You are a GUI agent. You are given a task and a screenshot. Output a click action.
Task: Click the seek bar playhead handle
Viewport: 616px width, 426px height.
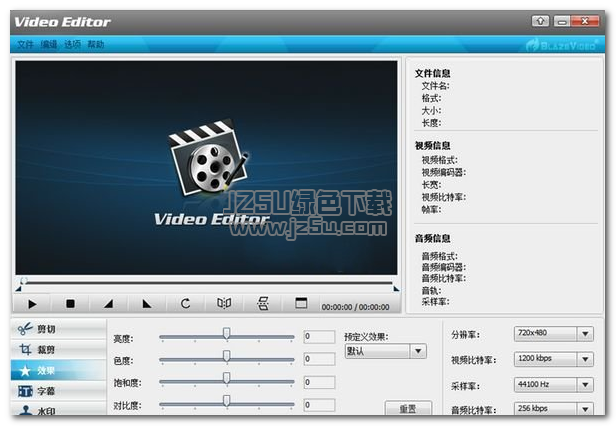[x=24, y=281]
